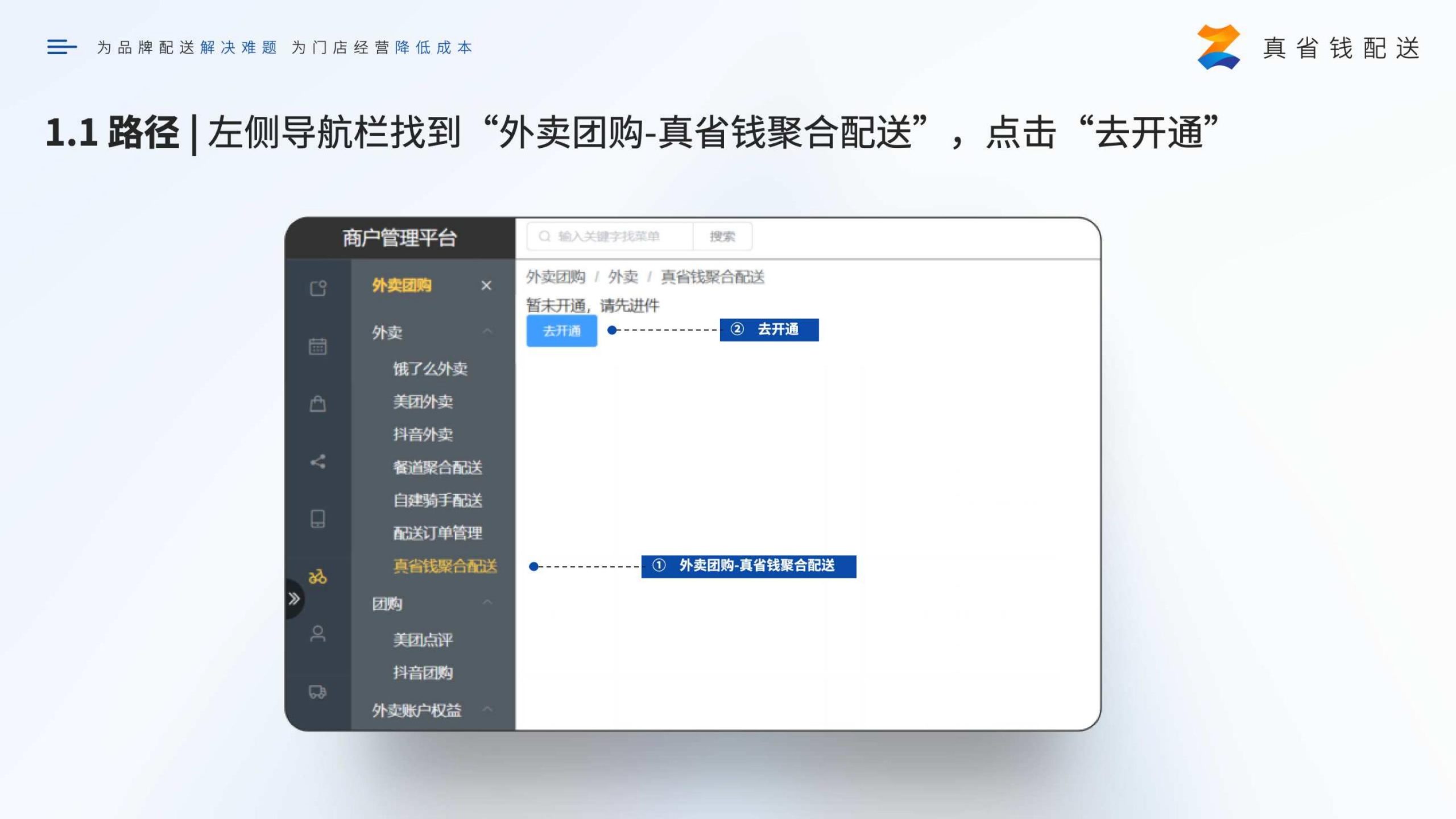Viewport: 1456px width, 819px height.
Task: Click the edit/notification icon at the sidebar top
Action: click(318, 288)
